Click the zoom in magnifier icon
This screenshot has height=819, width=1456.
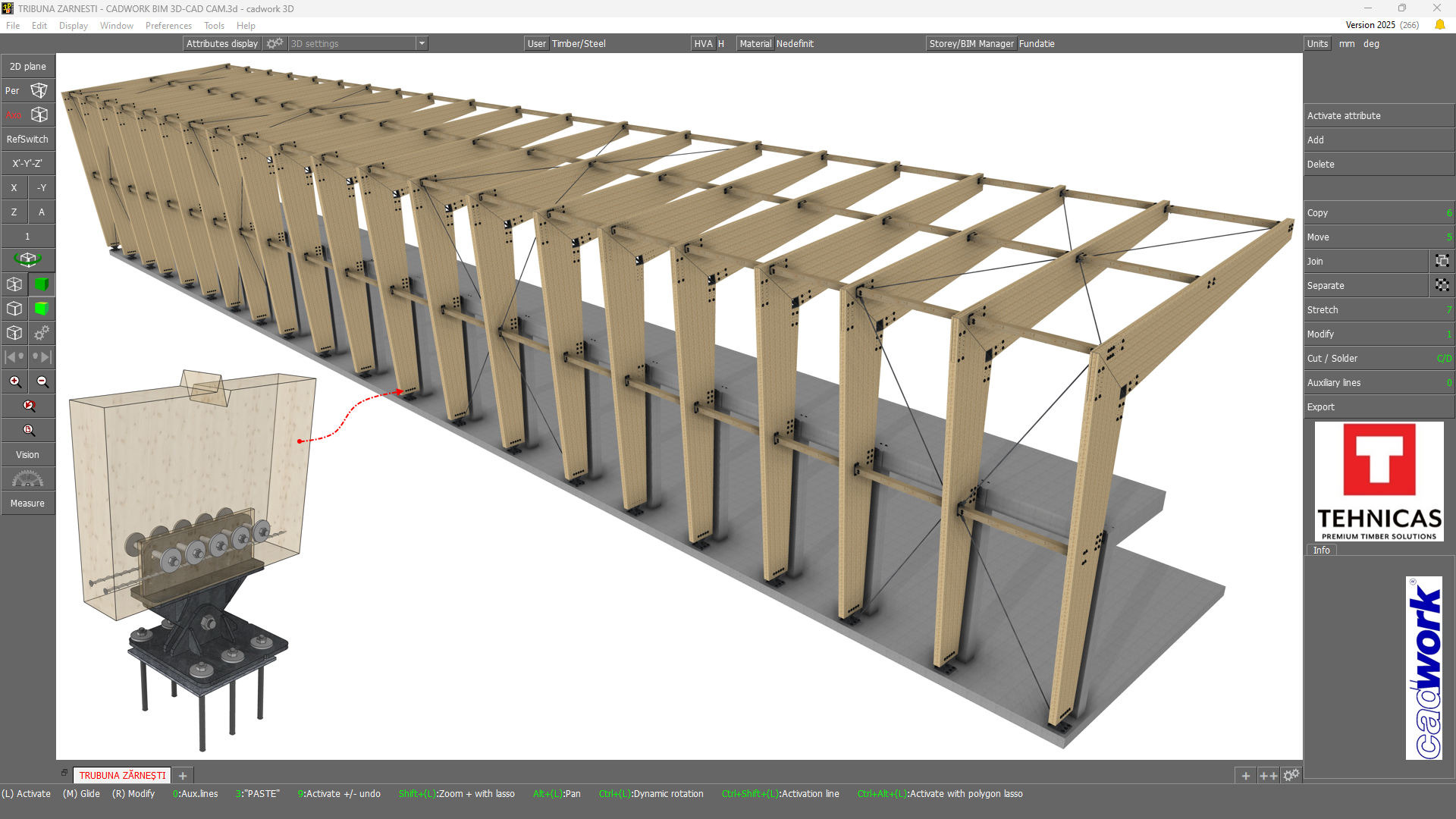click(x=14, y=382)
